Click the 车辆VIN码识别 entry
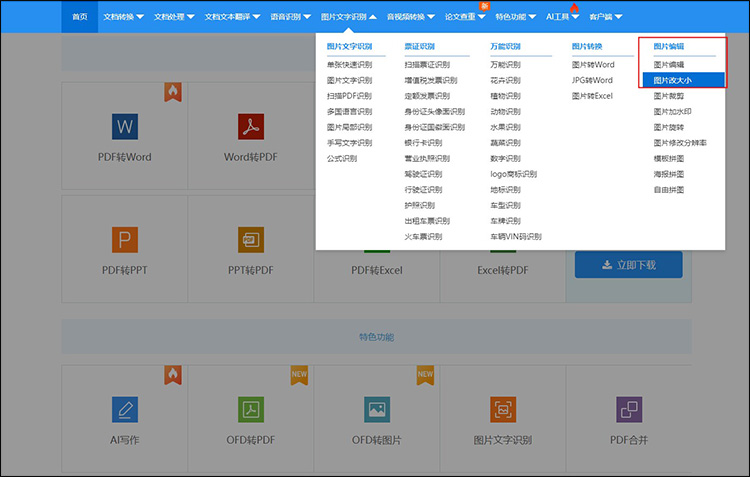 [x=516, y=237]
